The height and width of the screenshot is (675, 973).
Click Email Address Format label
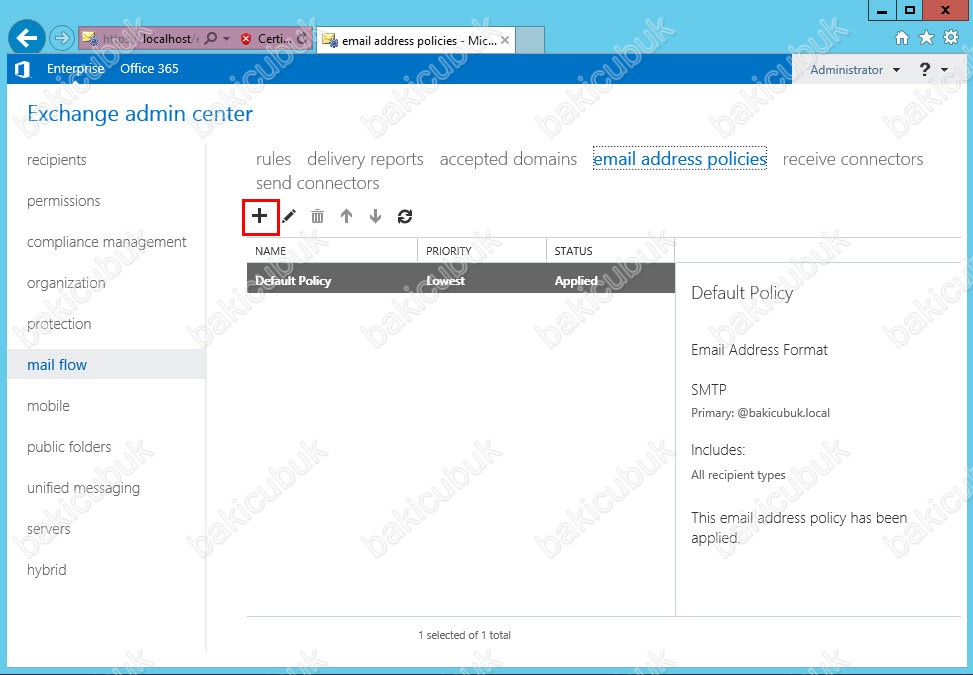point(759,350)
